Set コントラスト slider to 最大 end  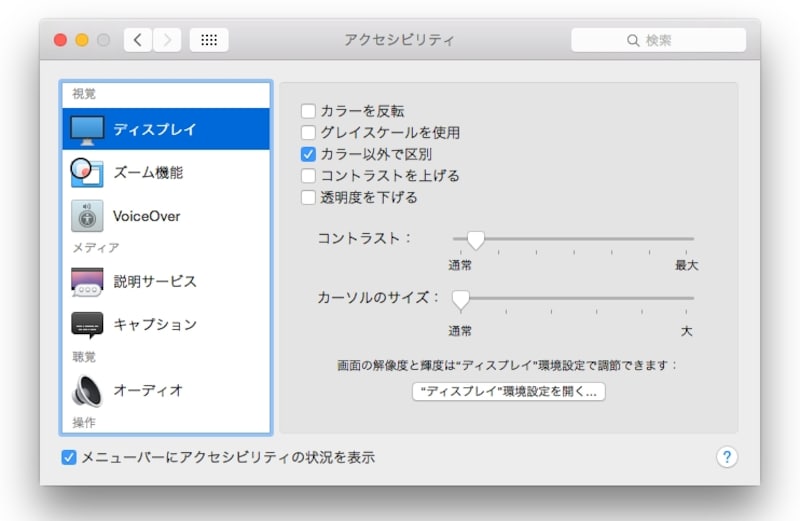[x=686, y=239]
